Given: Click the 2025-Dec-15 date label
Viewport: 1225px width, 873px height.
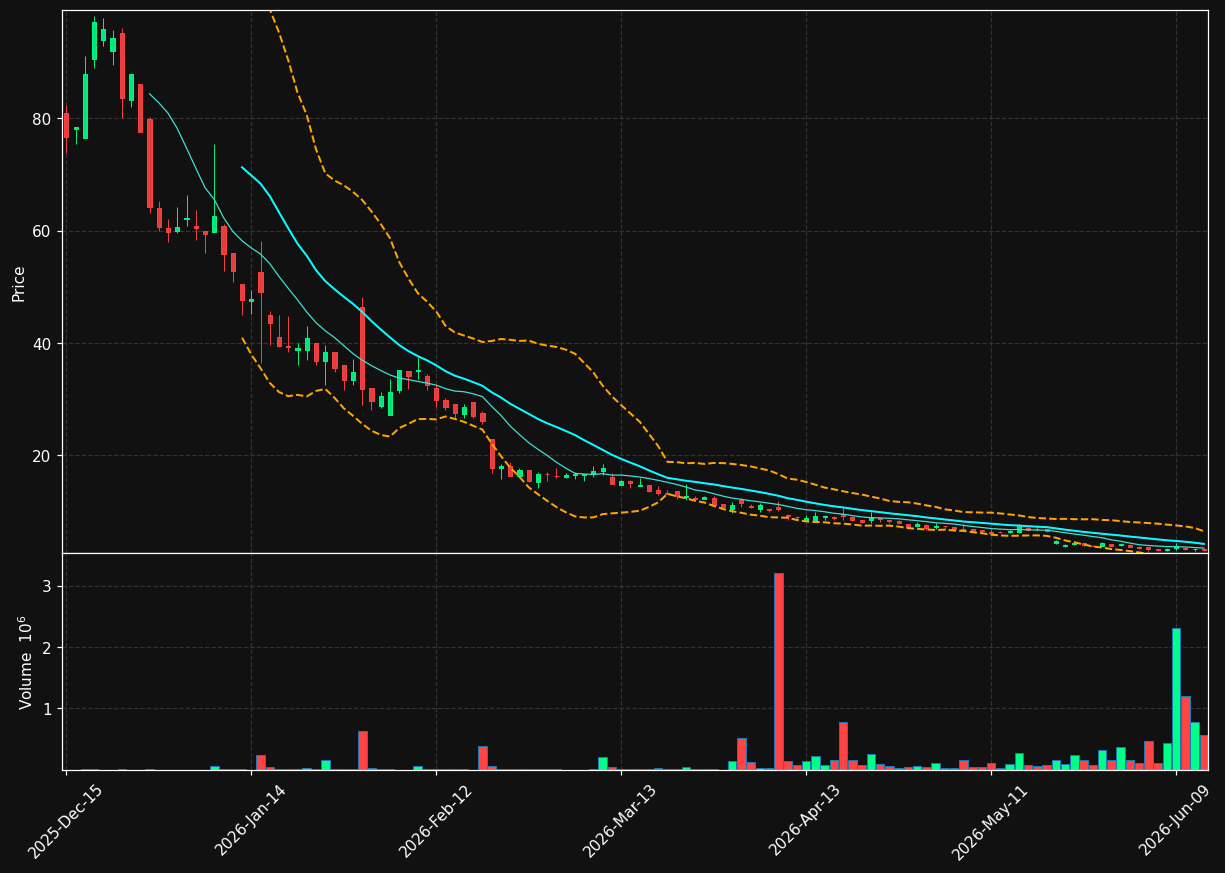Looking at the screenshot, I should tap(65, 821).
